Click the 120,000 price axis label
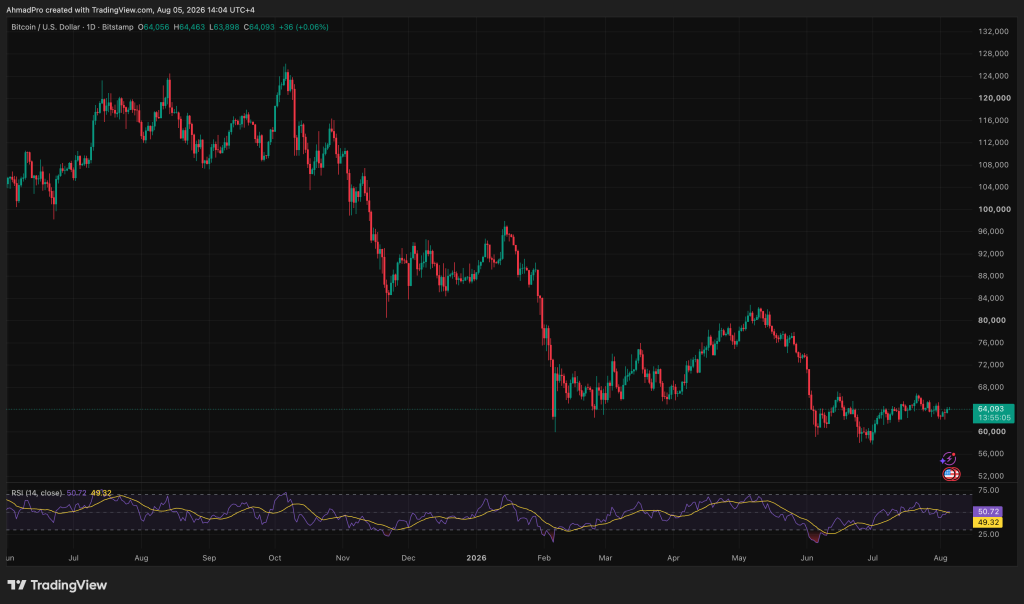 point(993,98)
